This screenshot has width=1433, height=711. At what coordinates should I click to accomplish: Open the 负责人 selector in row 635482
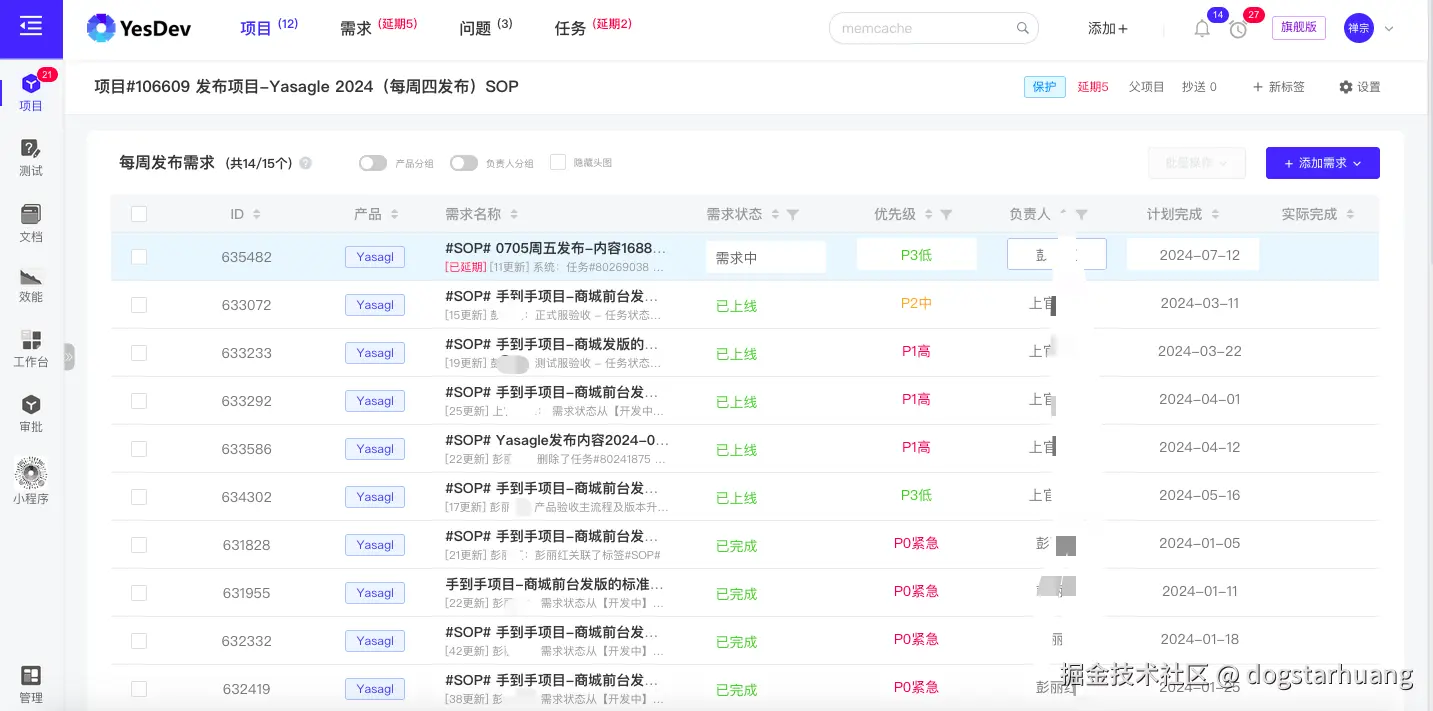click(x=1056, y=254)
